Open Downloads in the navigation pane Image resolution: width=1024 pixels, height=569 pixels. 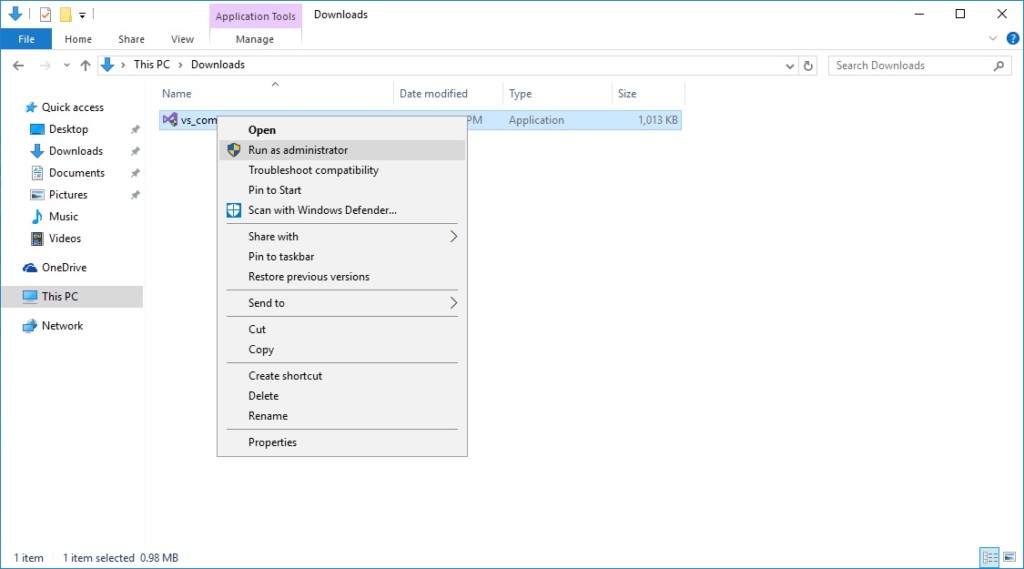(76, 151)
